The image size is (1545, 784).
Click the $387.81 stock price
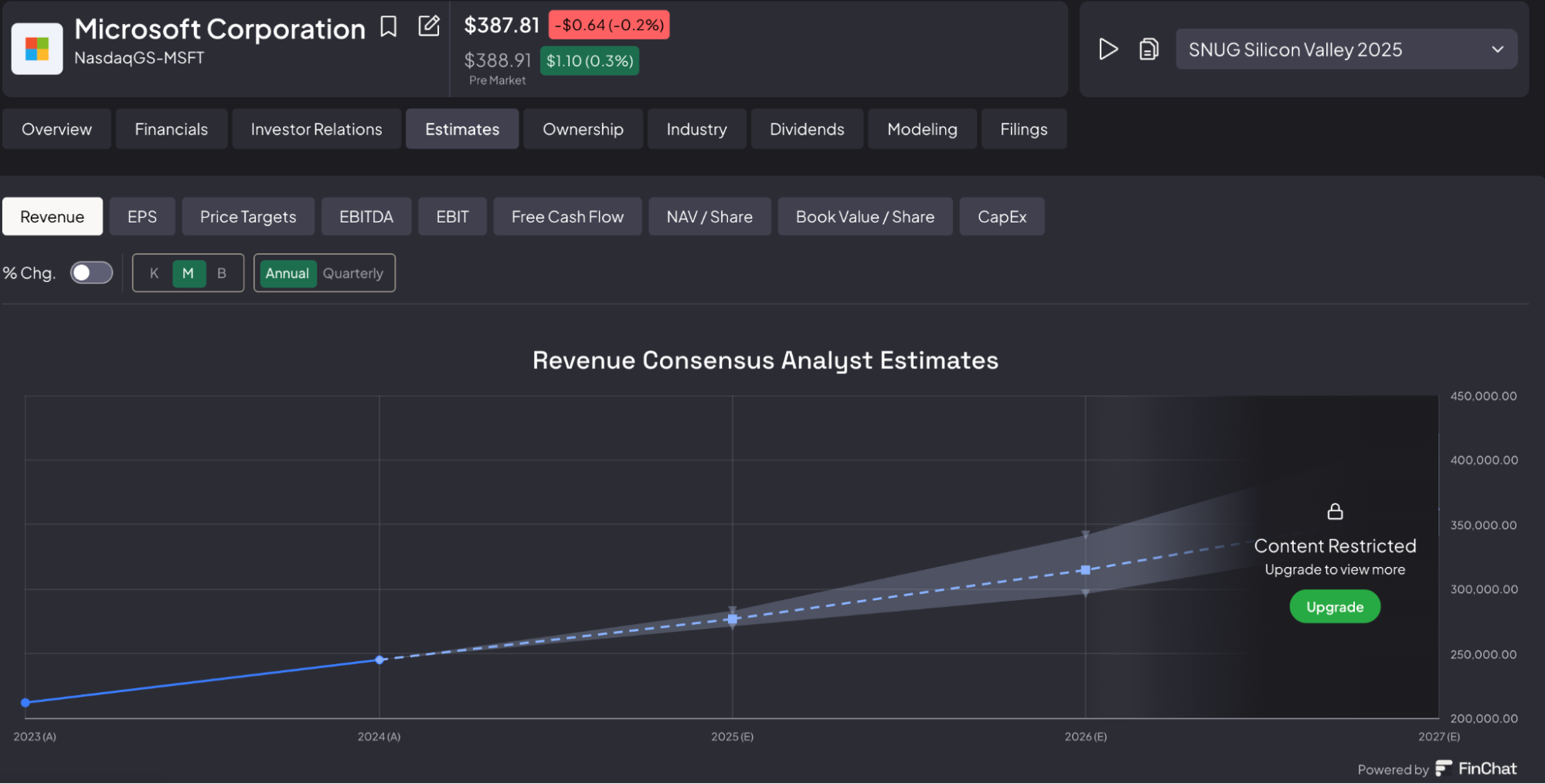(x=502, y=25)
